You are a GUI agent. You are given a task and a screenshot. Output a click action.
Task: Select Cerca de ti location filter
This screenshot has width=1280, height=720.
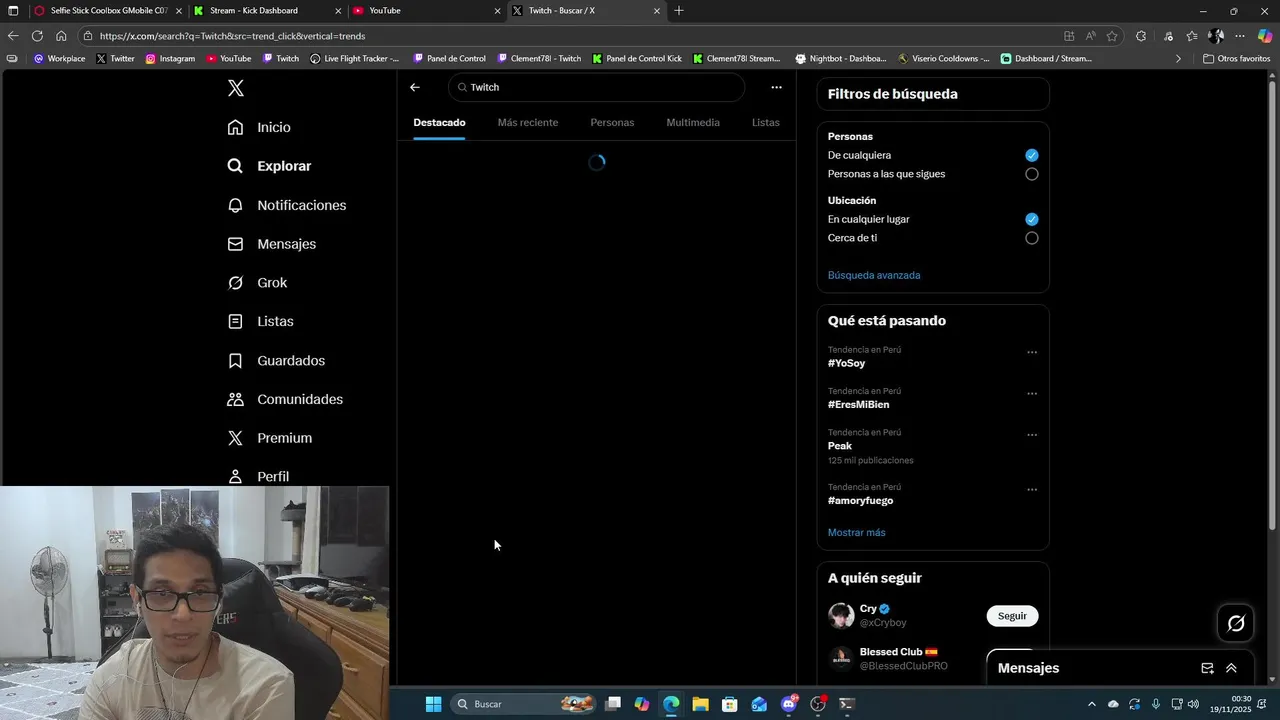coord(1032,238)
